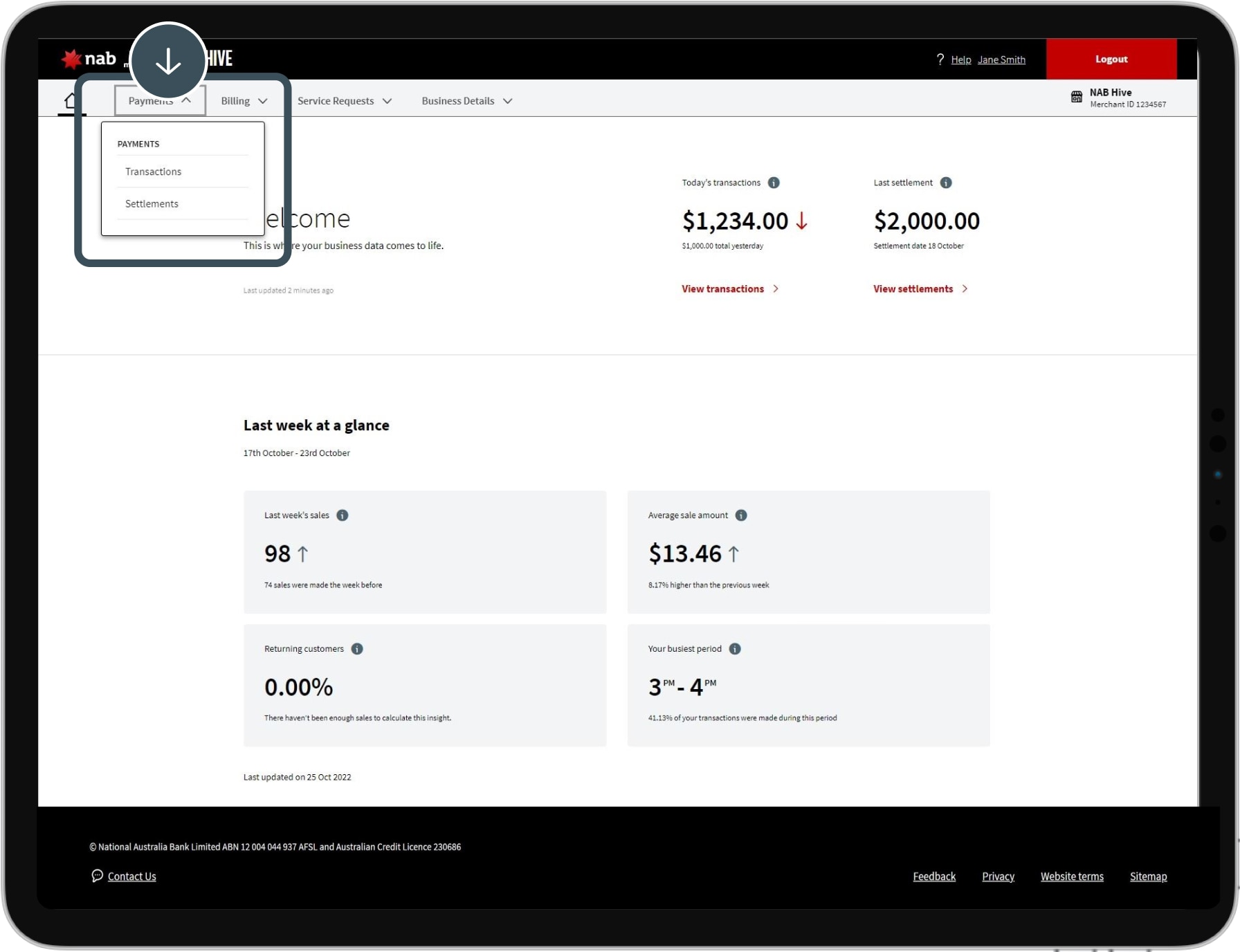Show info about Your busiest period

[735, 649]
